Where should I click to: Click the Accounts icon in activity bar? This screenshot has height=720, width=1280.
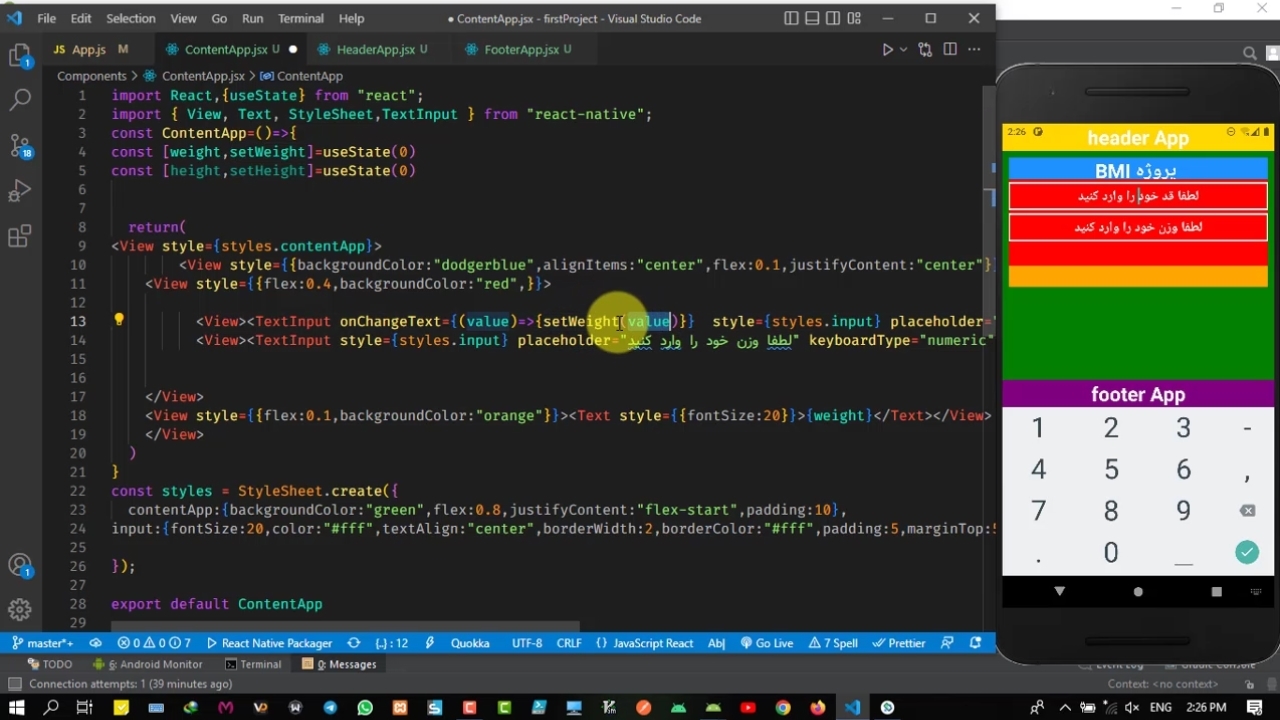click(x=20, y=565)
